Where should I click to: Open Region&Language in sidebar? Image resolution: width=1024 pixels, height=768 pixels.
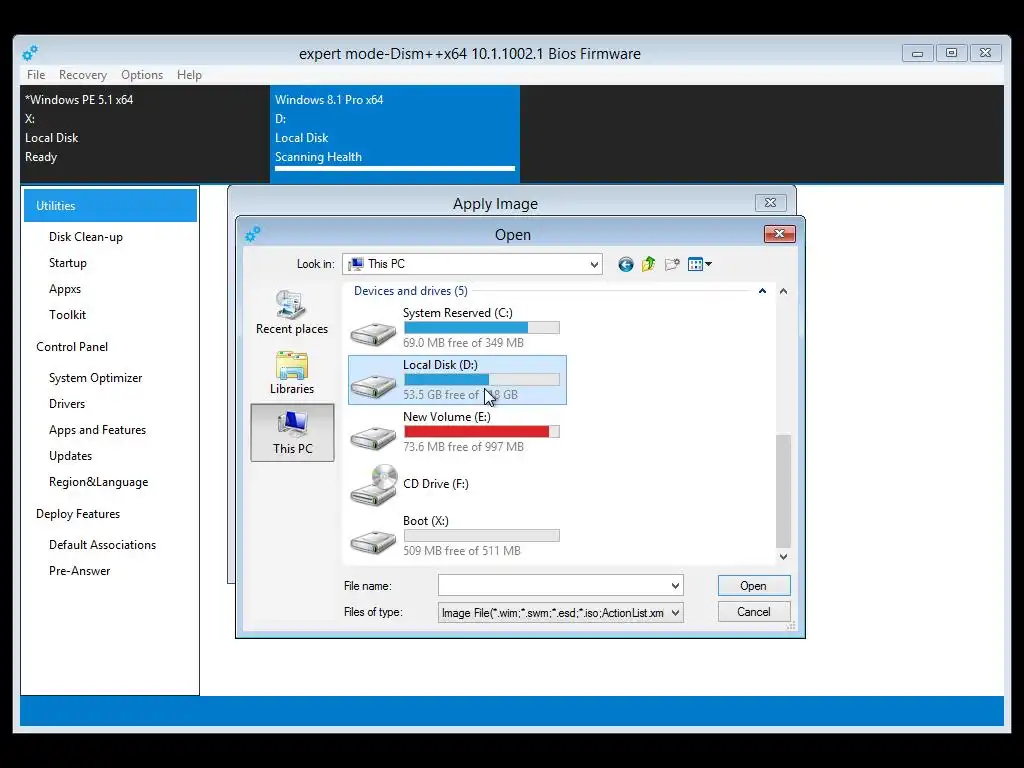(x=98, y=482)
